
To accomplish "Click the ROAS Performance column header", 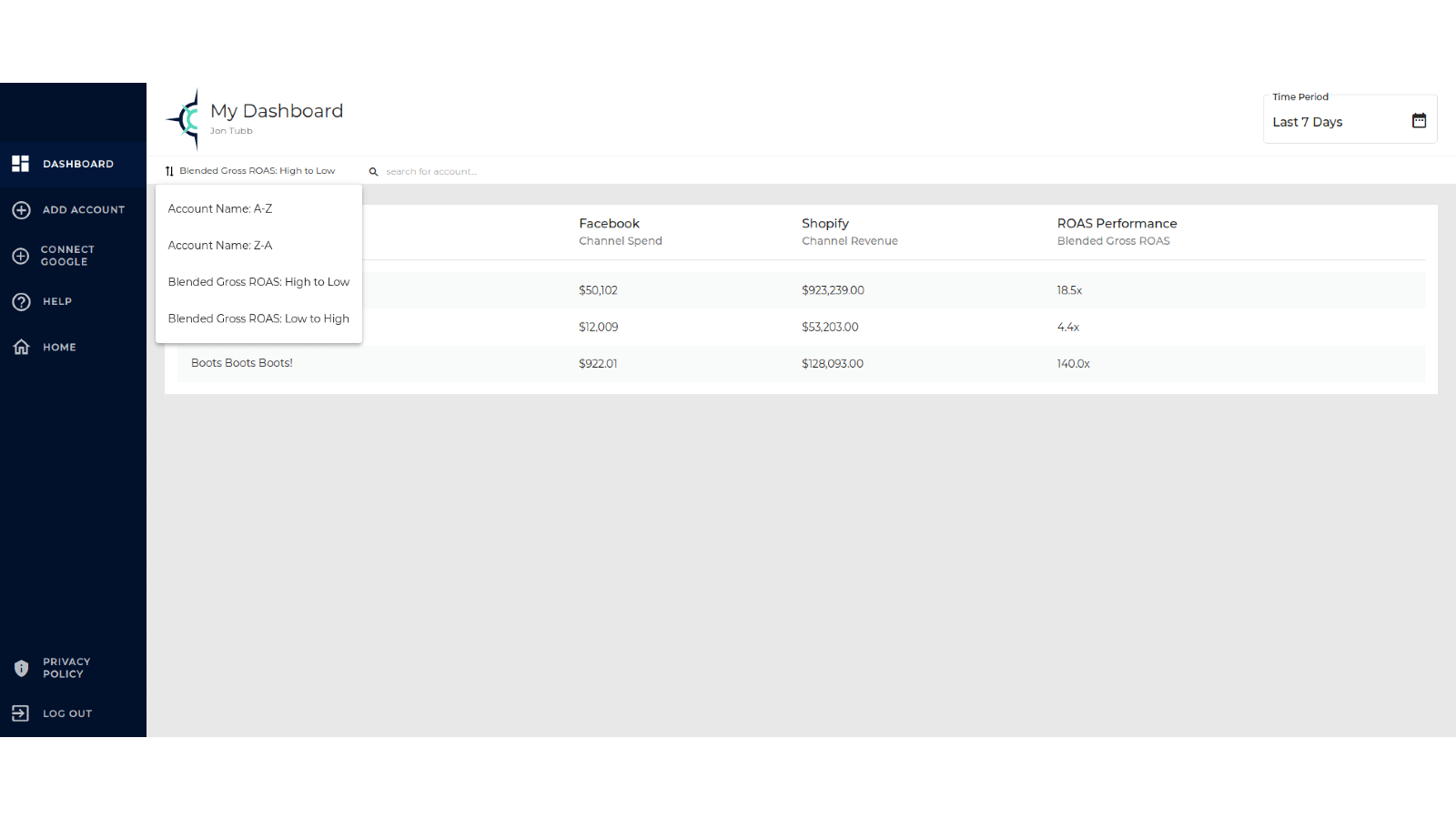I will click(1117, 232).
